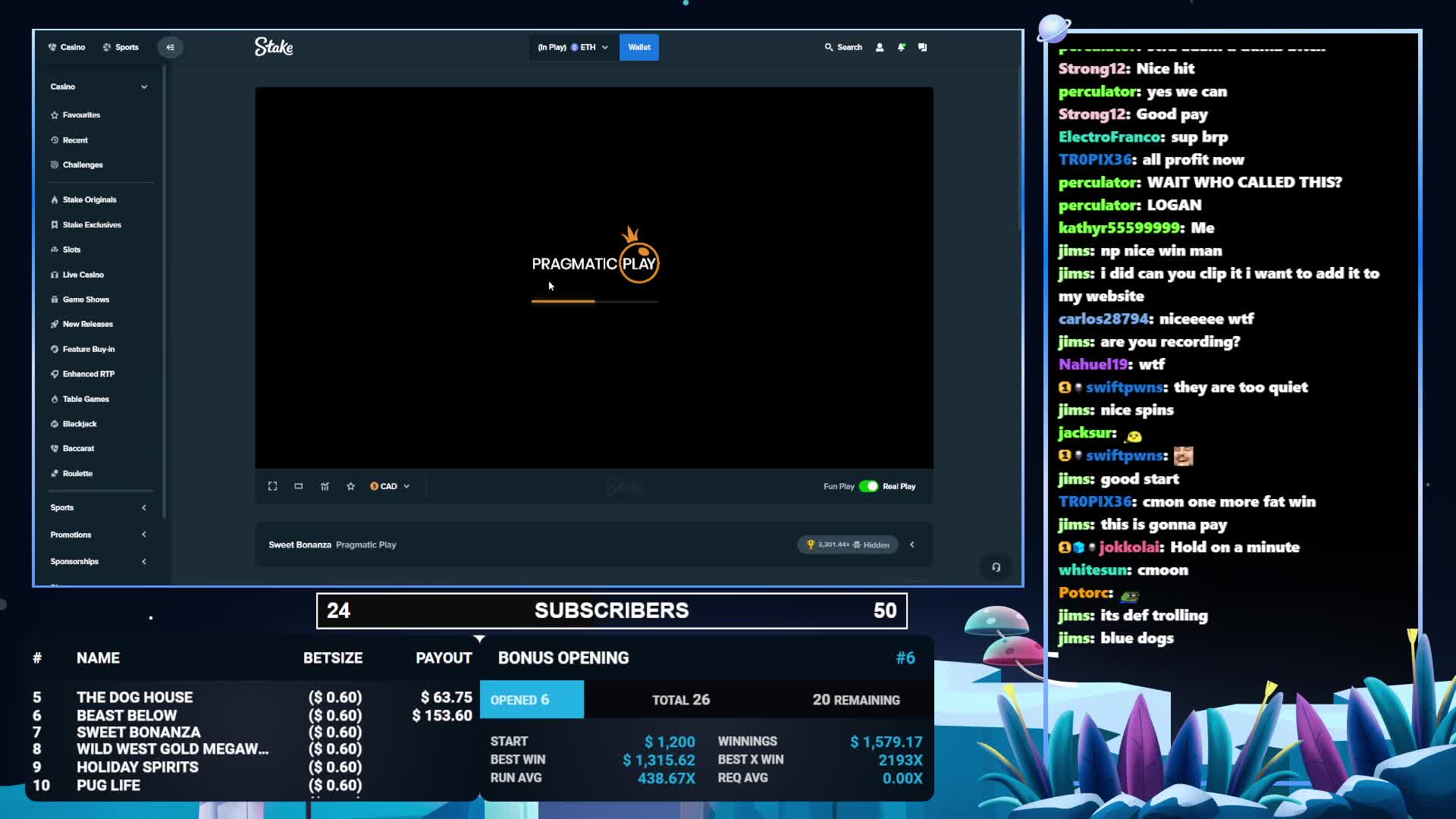This screenshot has height=819, width=1456.
Task: Toggle Fun Play / Real Play switch
Action: (x=868, y=486)
